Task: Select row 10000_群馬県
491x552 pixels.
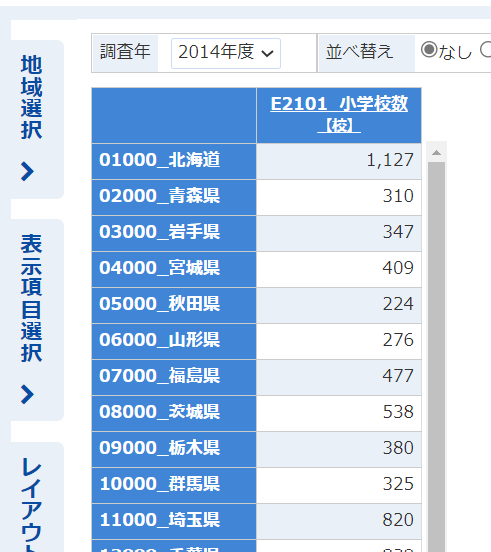Action: pyautogui.click(x=174, y=485)
